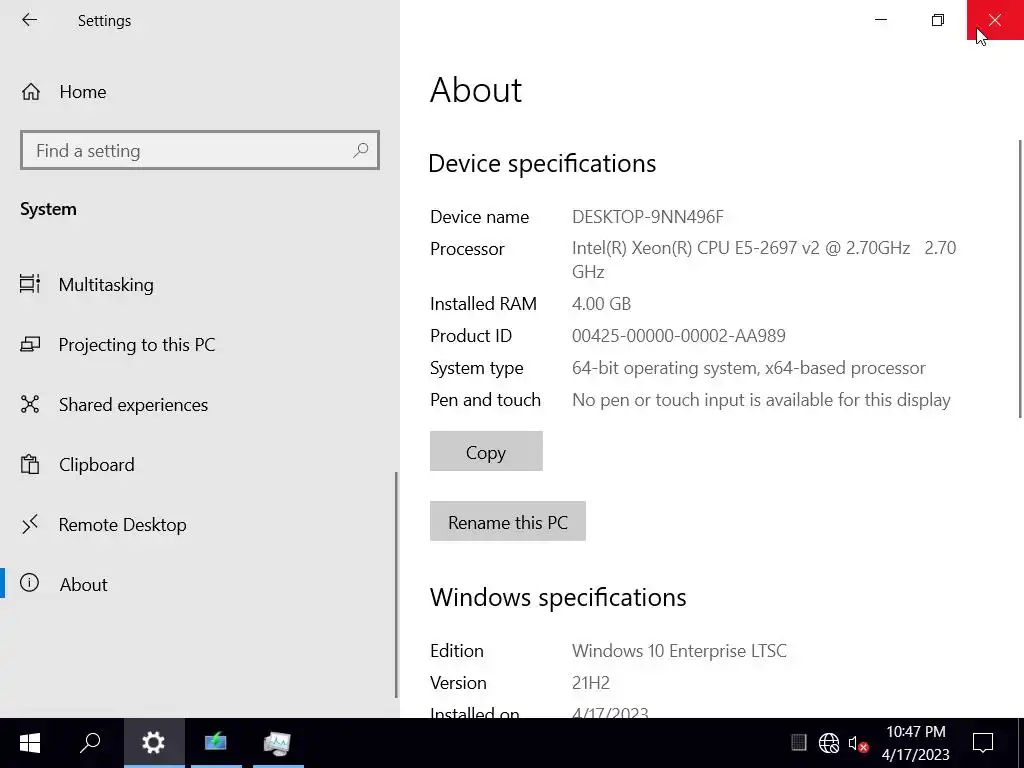Click the Windows specifications heading
The height and width of the screenshot is (768, 1024).
pos(558,598)
